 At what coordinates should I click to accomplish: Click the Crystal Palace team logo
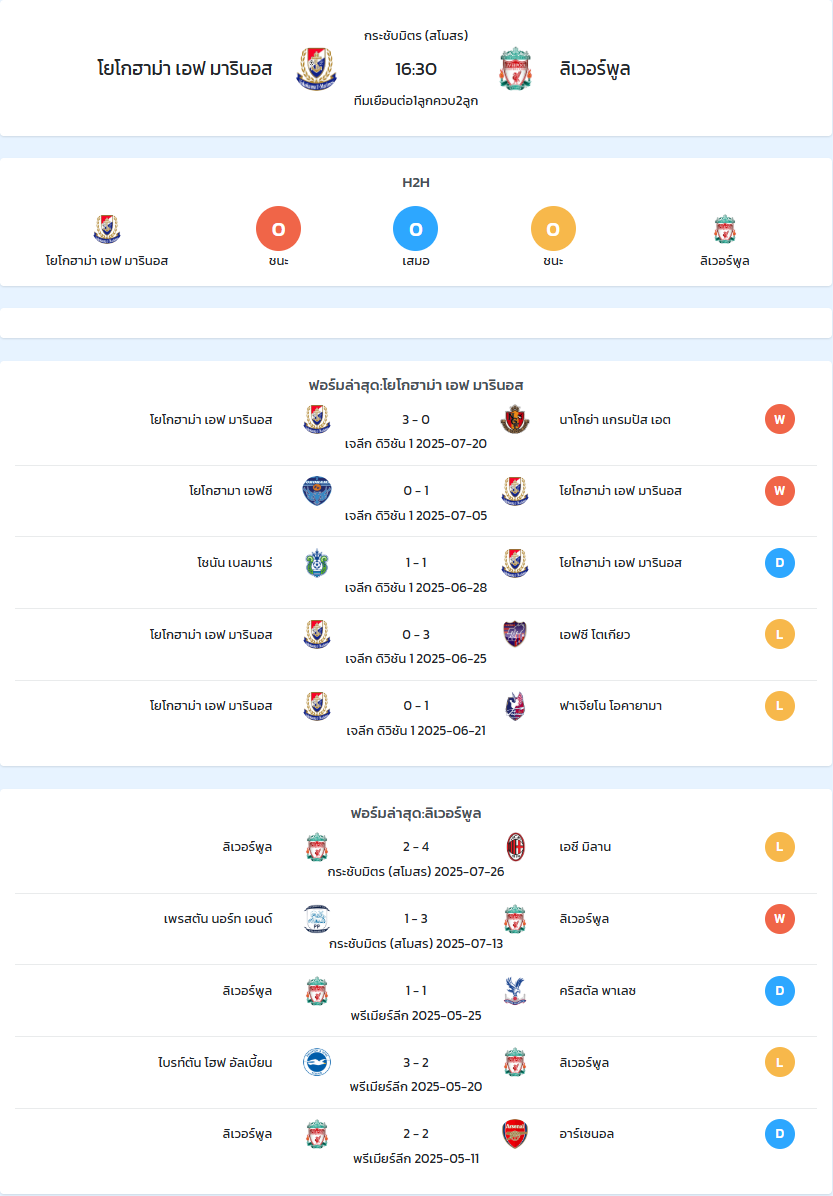[515, 990]
